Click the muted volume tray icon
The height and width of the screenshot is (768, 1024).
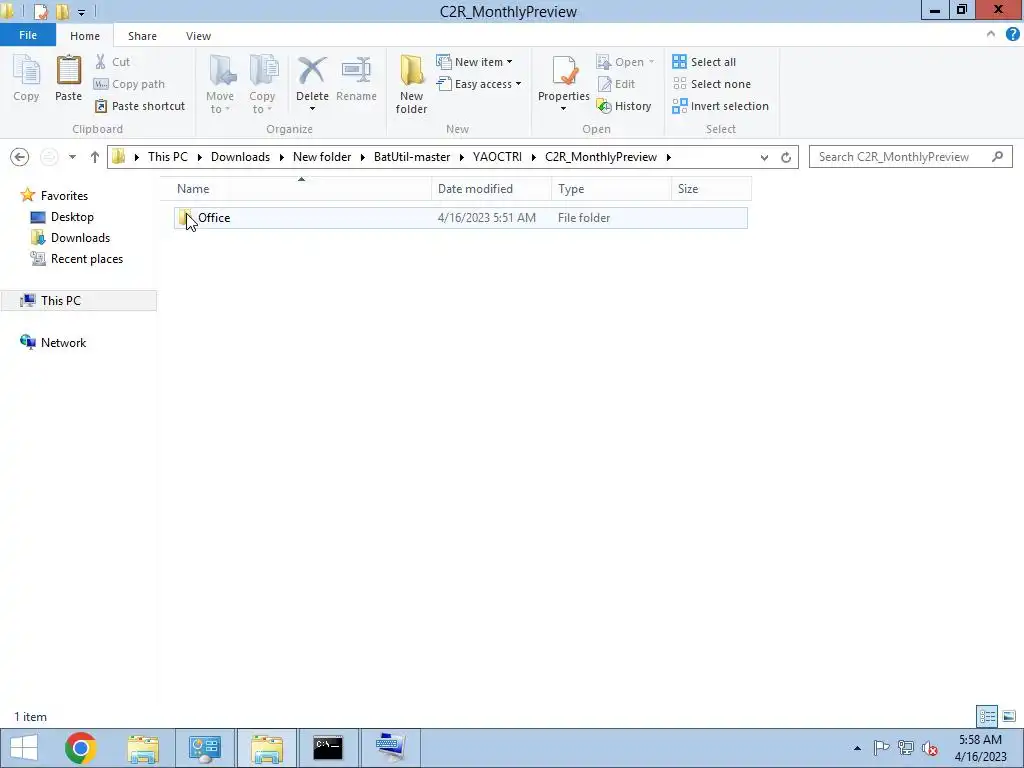pos(930,748)
